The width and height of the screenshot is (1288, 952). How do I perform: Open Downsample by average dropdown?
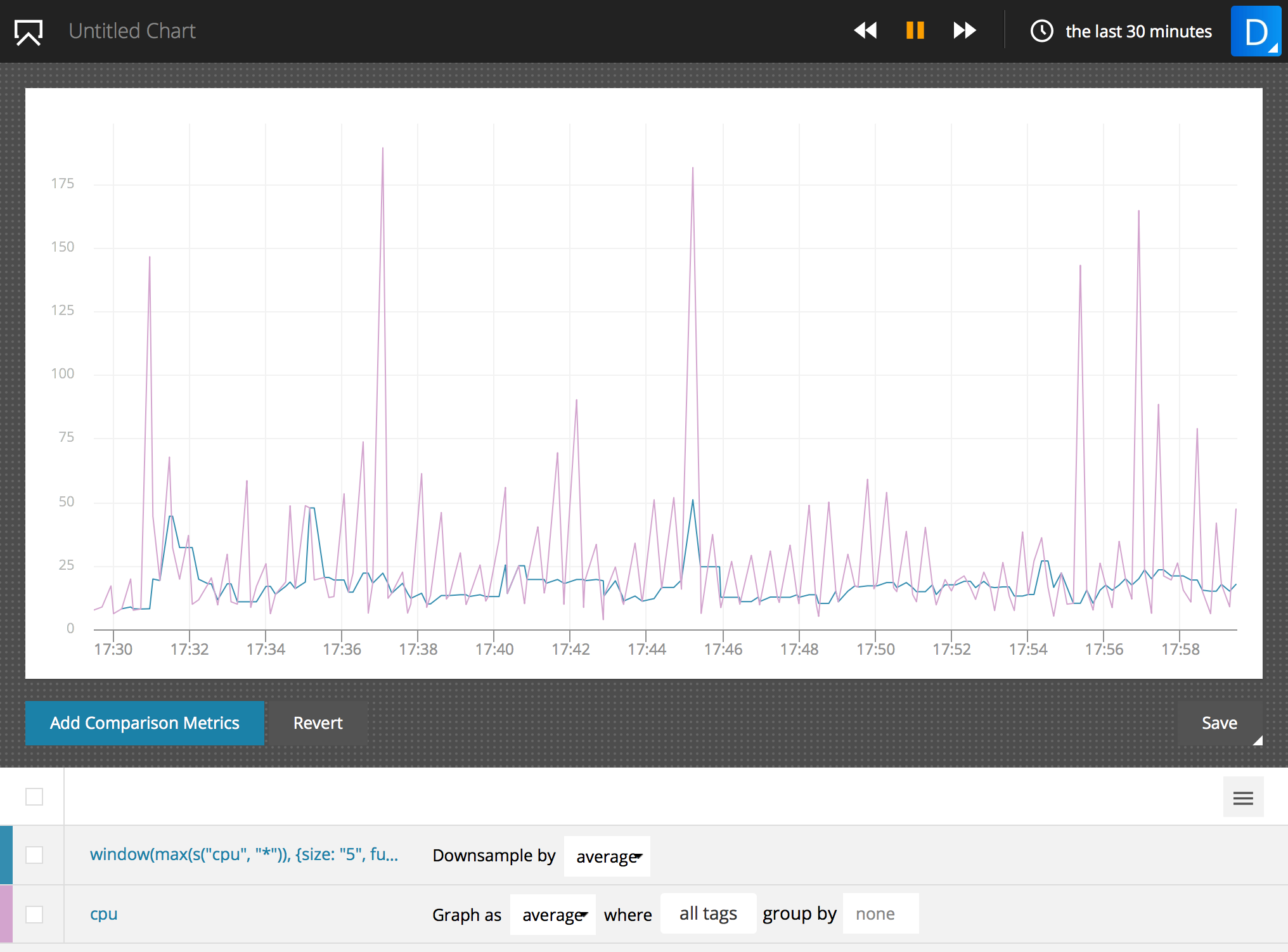pyautogui.click(x=607, y=857)
